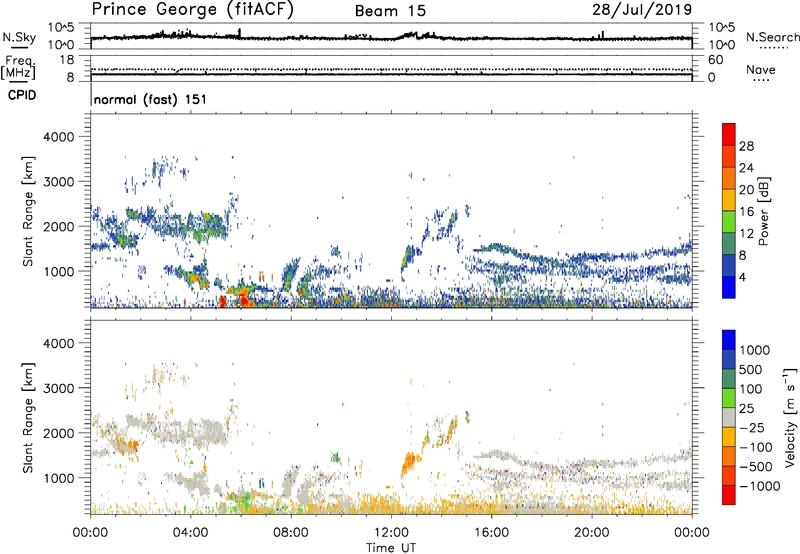Click the gray segment of velocity colorbar
Screen dimensions: 800x554
(729, 418)
